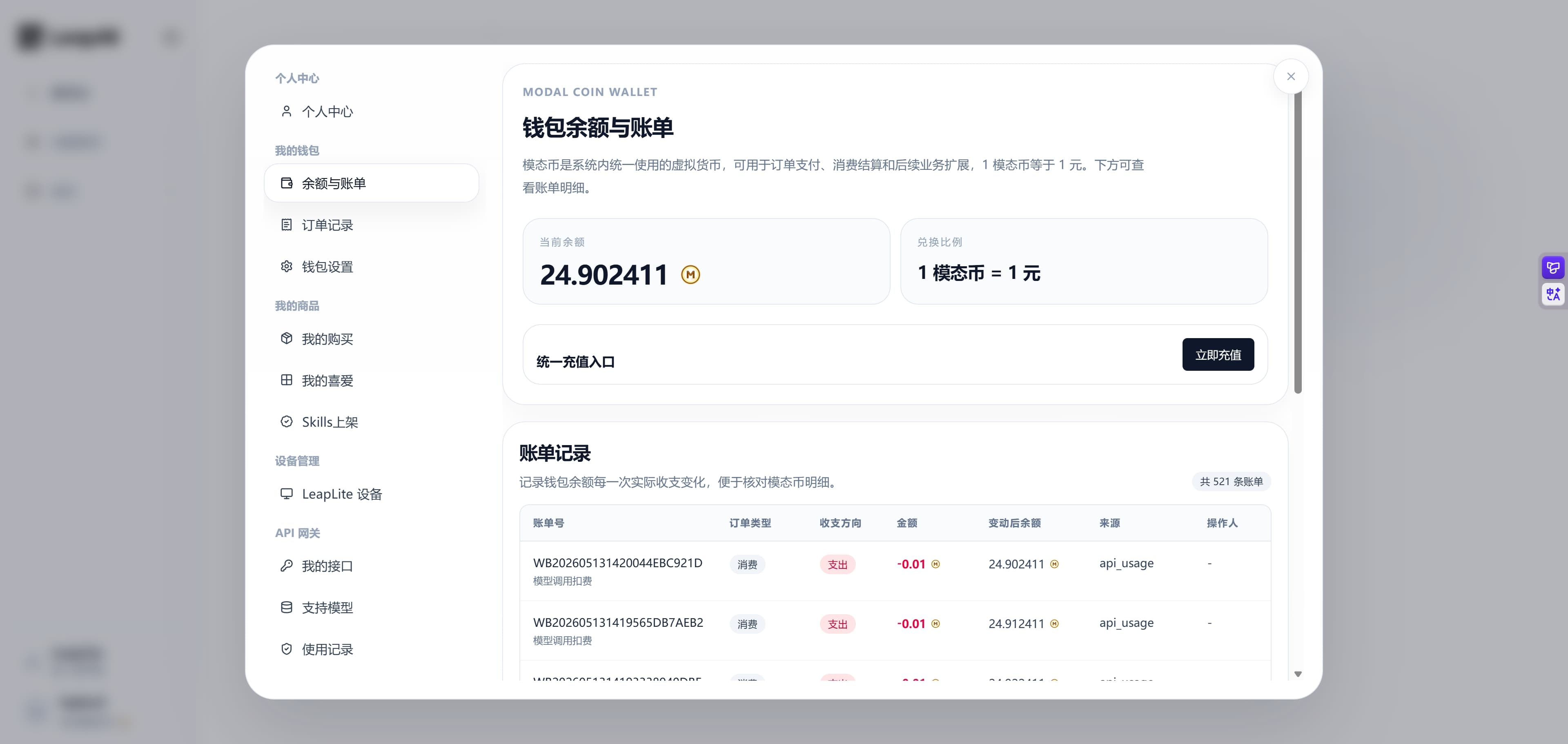Click the key icon for 我的接口
1568x744 pixels.
click(286, 566)
